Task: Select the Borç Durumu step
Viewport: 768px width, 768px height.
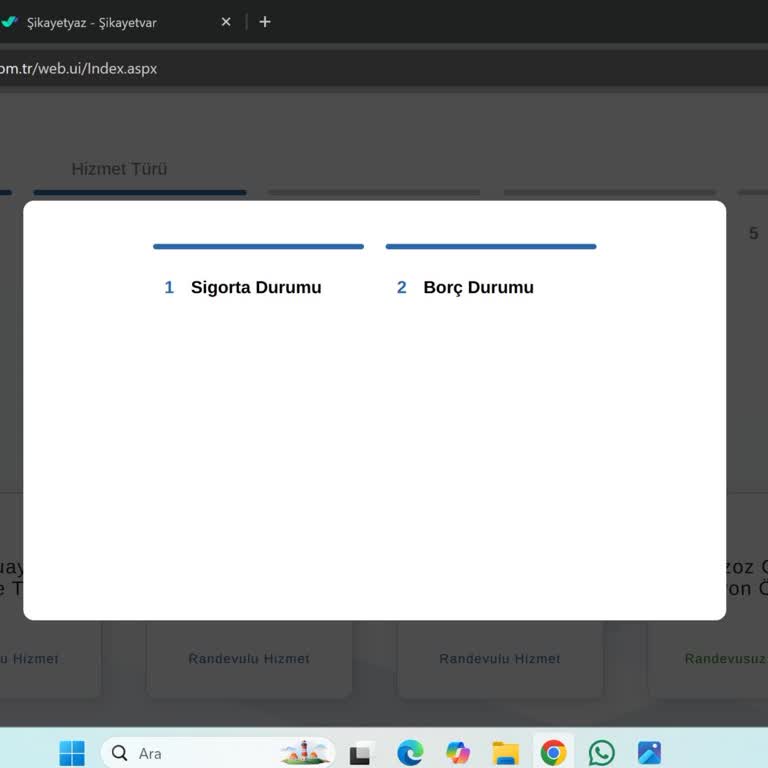Action: [x=478, y=288]
